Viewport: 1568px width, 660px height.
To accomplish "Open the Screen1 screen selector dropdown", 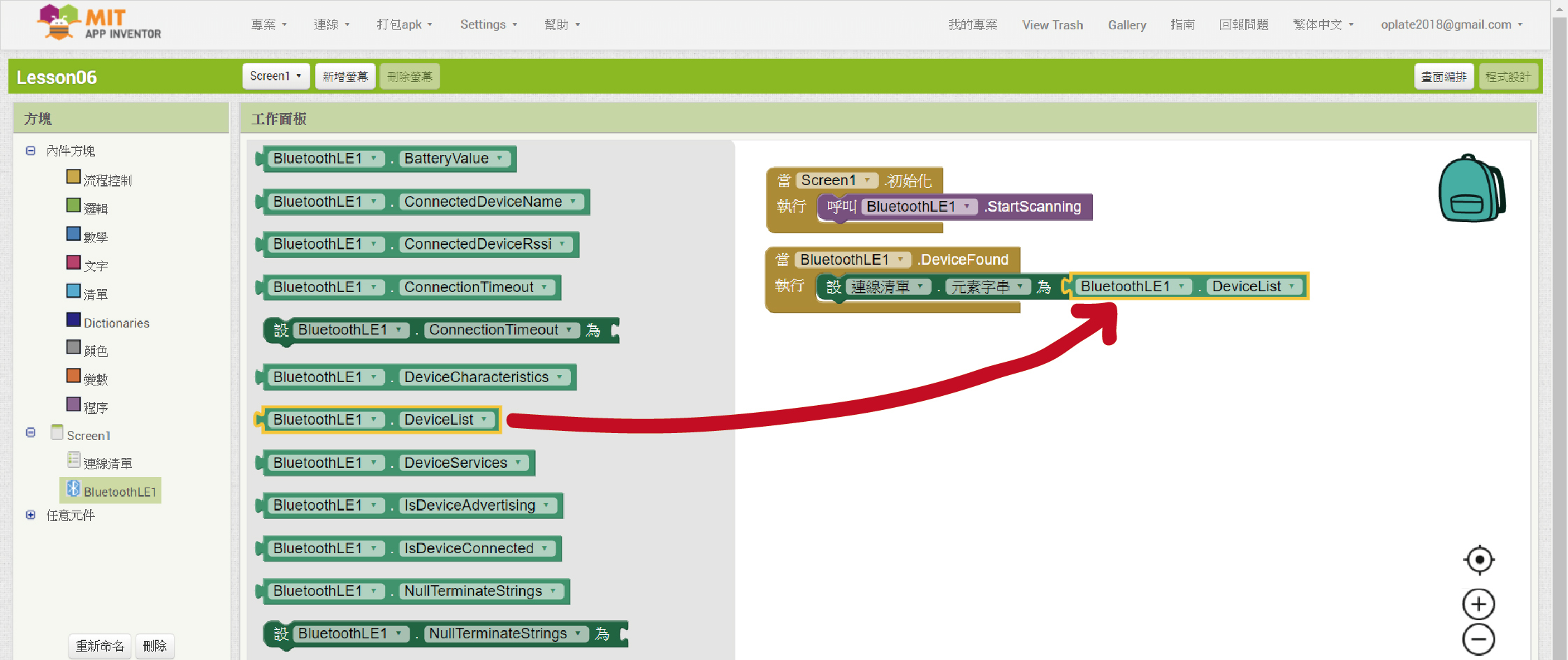I will 275,76.
